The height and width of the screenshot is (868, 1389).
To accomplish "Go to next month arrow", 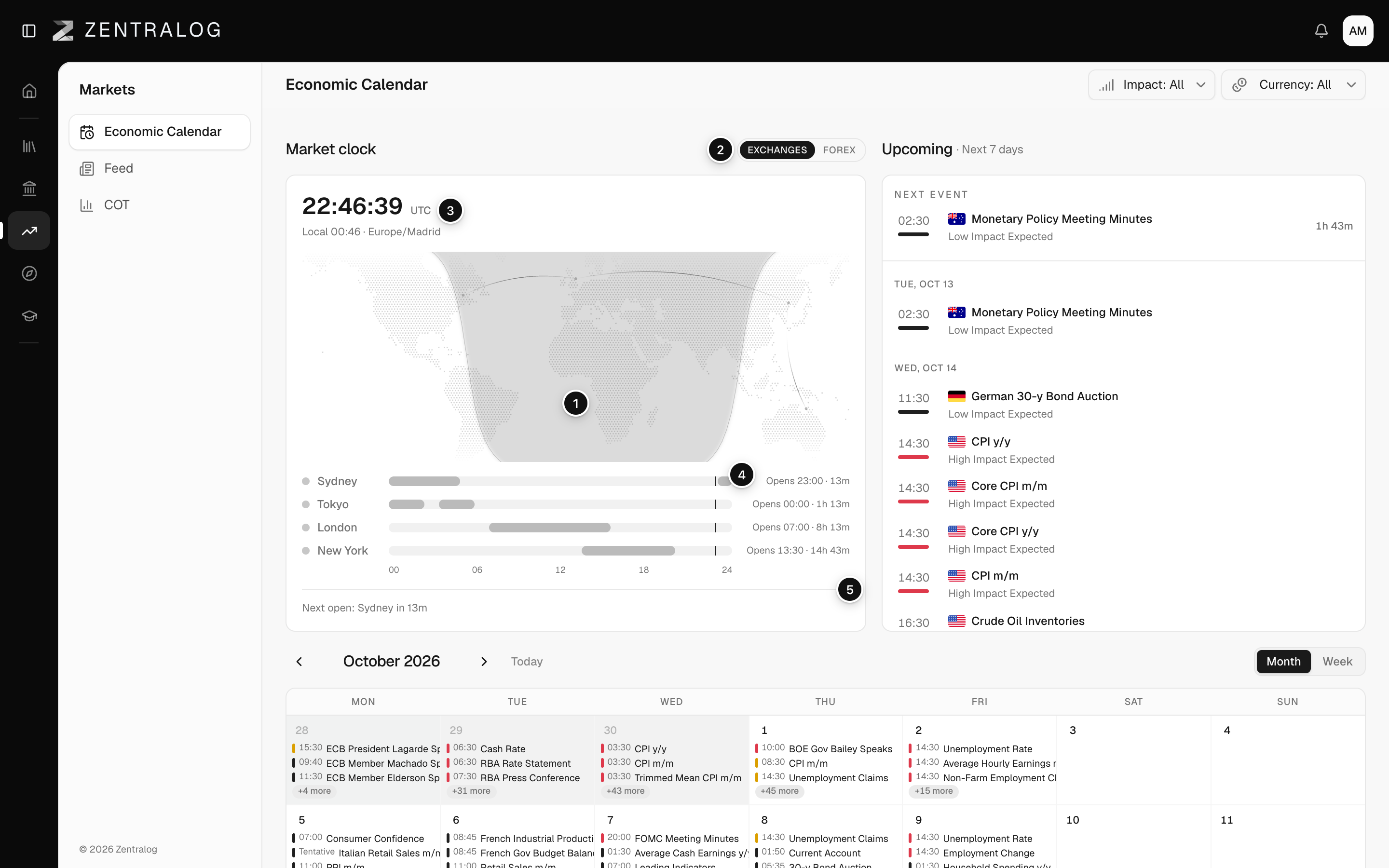I will pyautogui.click(x=484, y=661).
